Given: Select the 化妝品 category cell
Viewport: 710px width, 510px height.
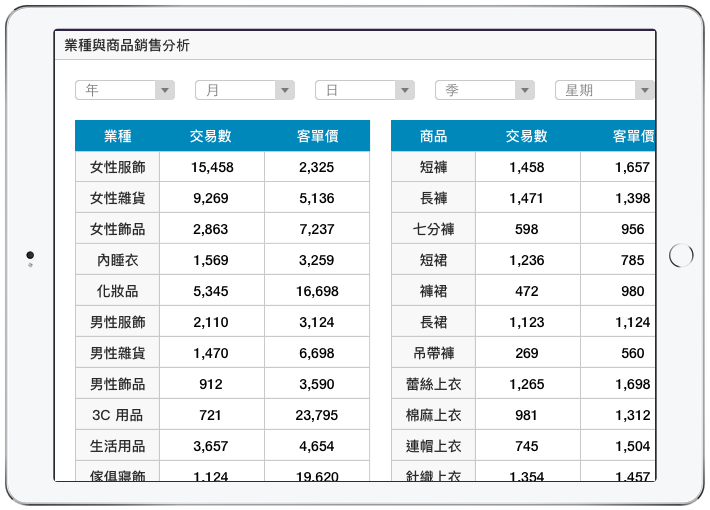Looking at the screenshot, I should [118, 291].
